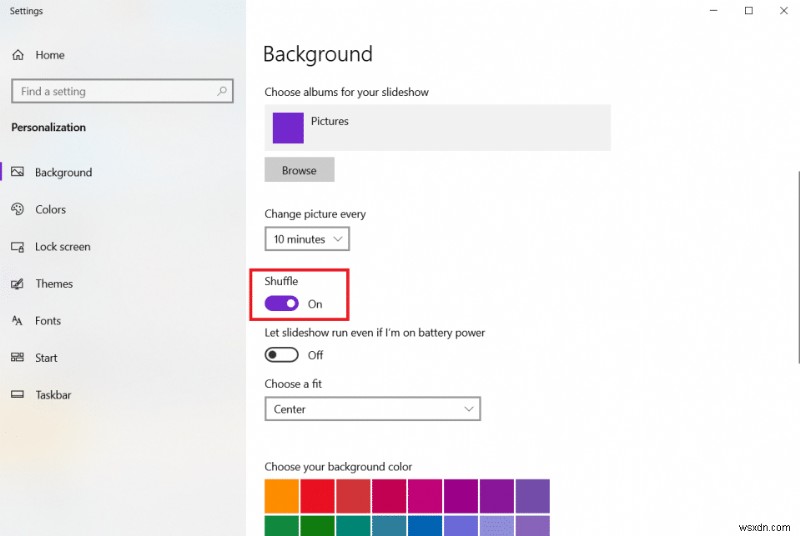Click the magnifier icon in the search box

tap(221, 91)
